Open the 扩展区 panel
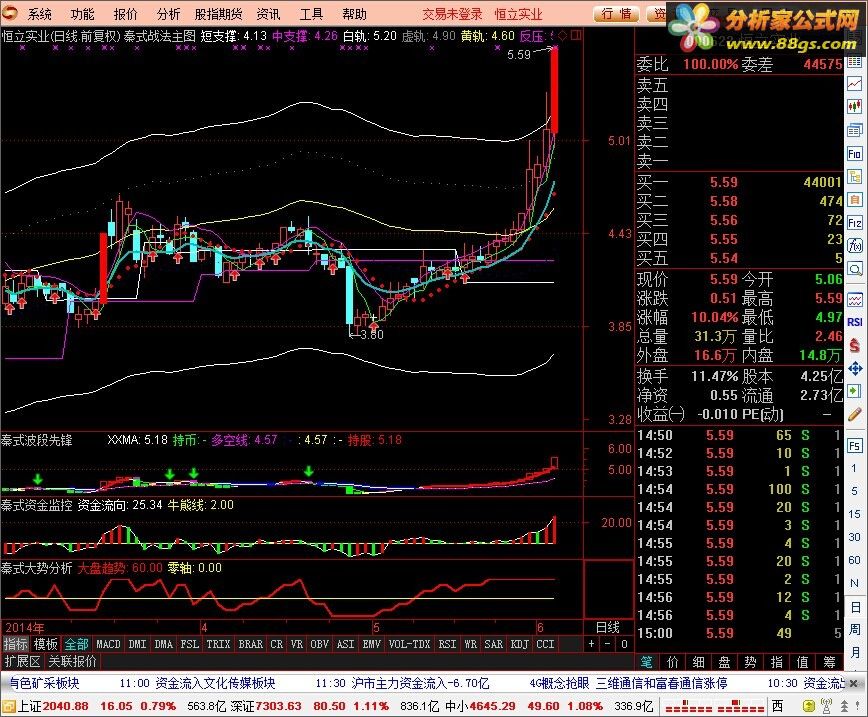The width and height of the screenshot is (868, 717). (23, 662)
